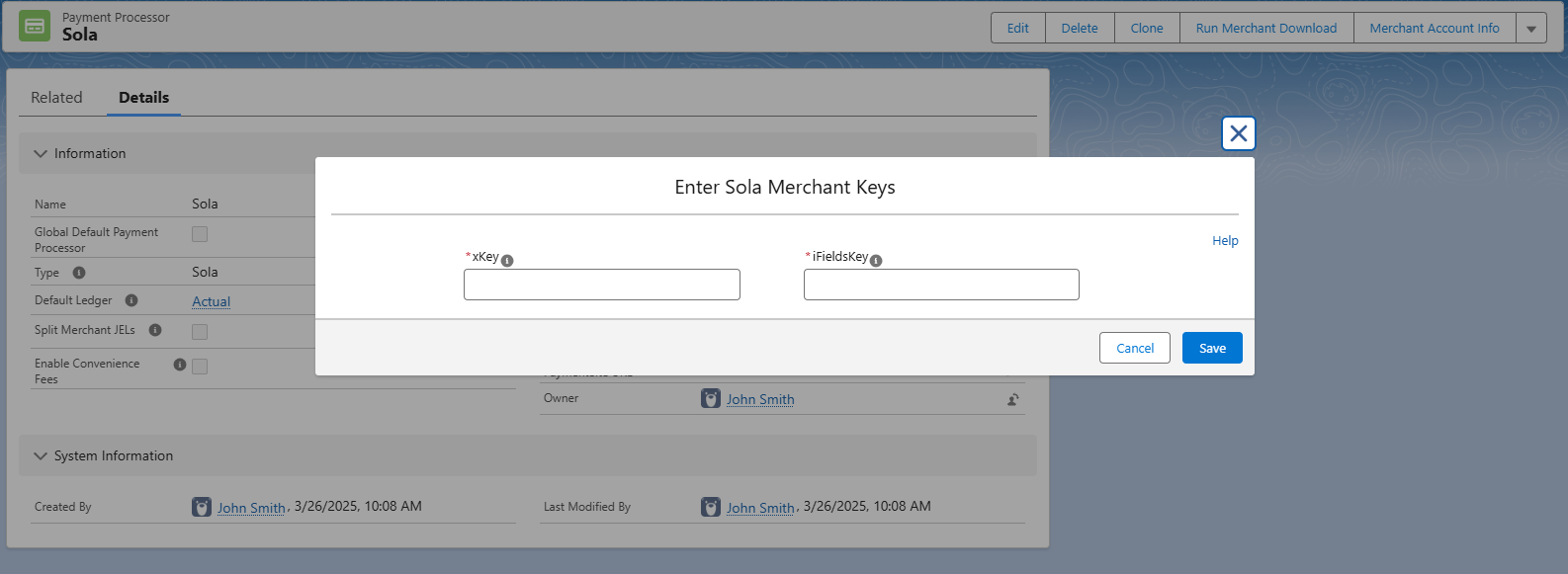The height and width of the screenshot is (574, 1568).
Task: Open the Actual default ledger link
Action: [x=211, y=301]
